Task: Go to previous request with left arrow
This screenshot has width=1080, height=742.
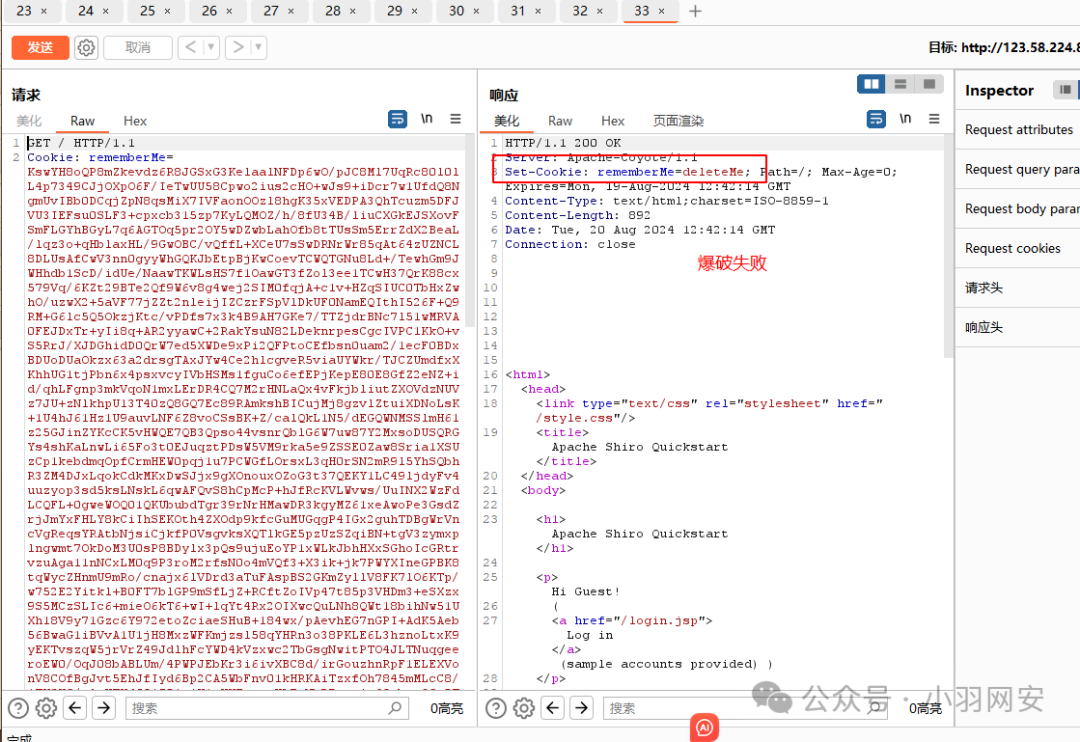Action: pos(191,48)
